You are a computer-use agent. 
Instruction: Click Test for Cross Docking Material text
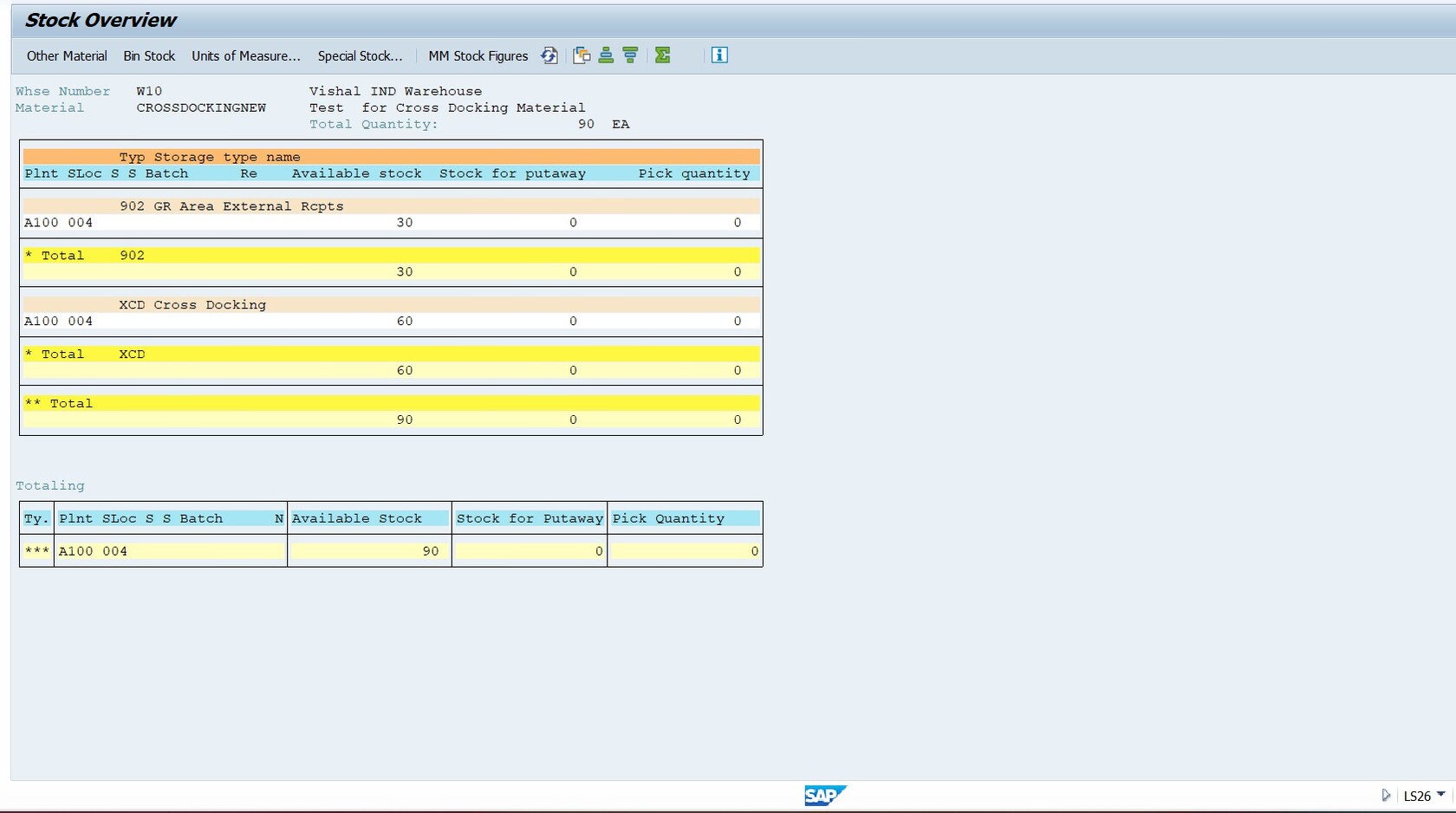[447, 107]
